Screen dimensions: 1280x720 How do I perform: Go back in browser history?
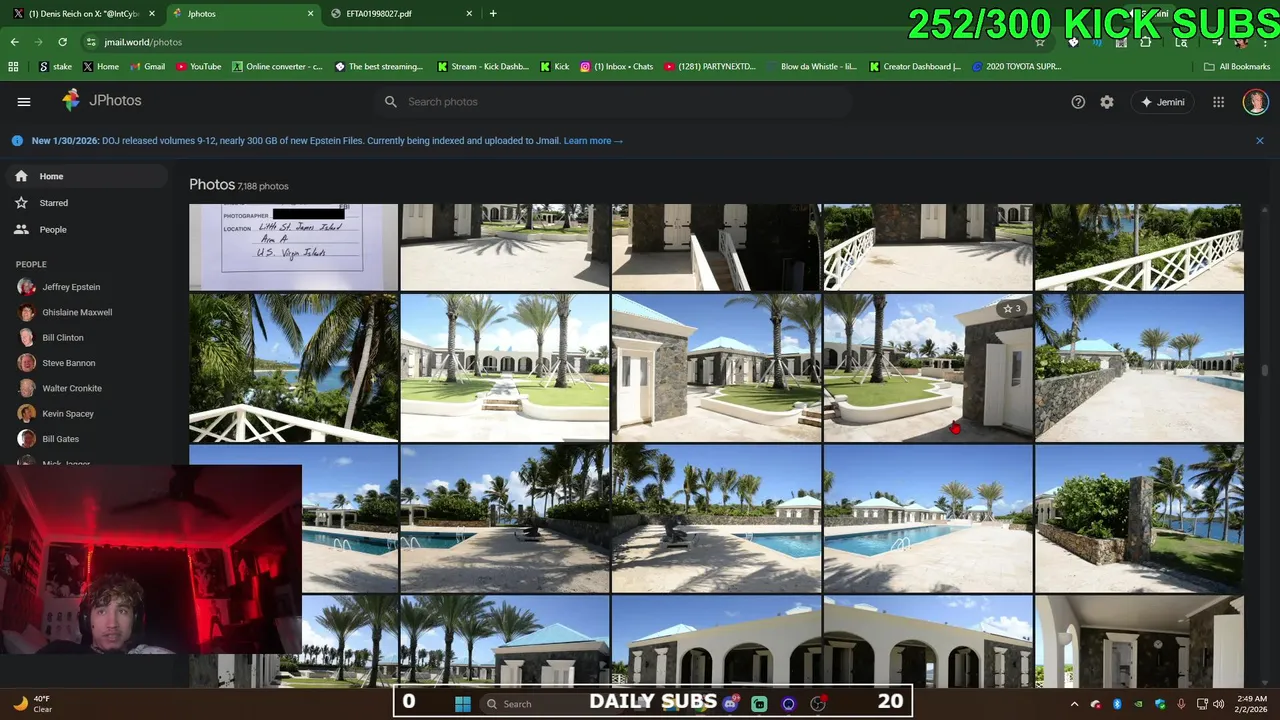pyautogui.click(x=14, y=42)
